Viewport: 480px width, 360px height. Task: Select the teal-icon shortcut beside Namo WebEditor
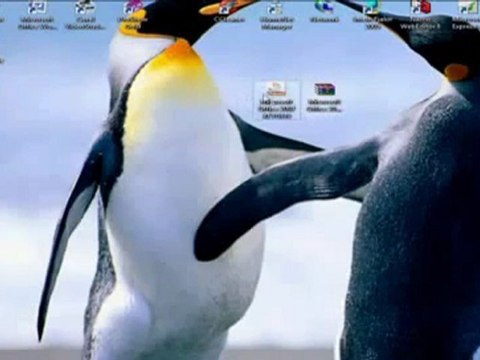click(x=372, y=15)
